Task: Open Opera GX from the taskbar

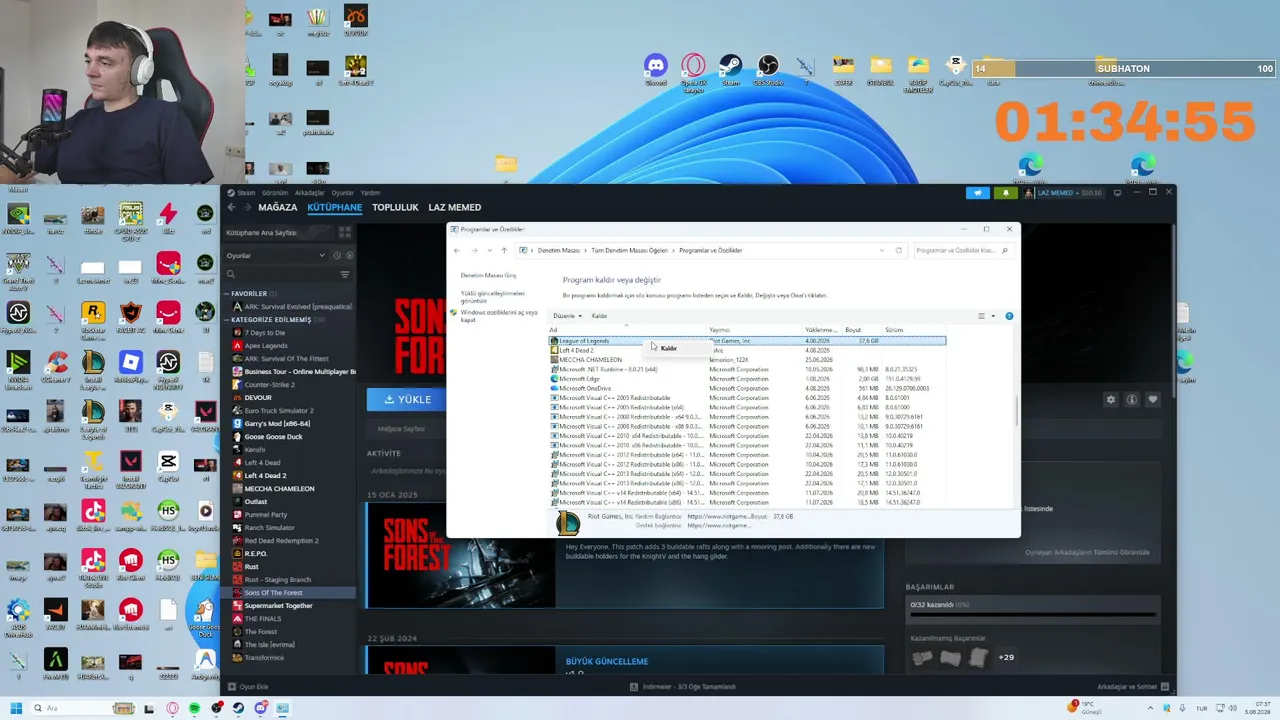Action: coord(172,708)
